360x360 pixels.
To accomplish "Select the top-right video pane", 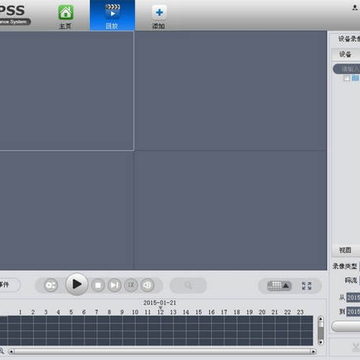I will pos(230,91).
